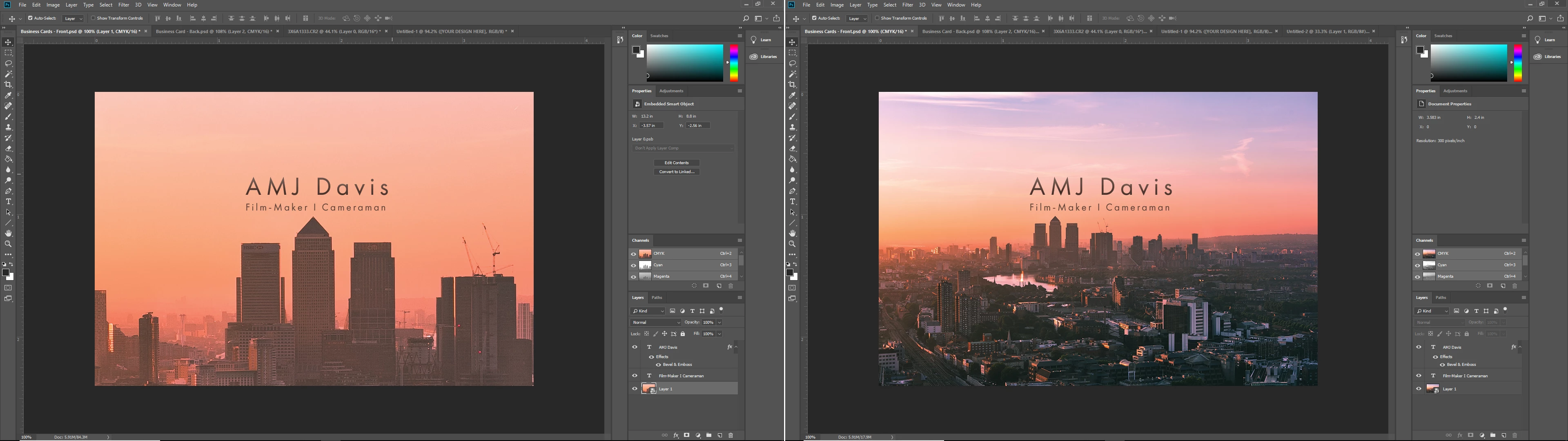1568x441 pixels.
Task: Click Create new group folder icon in left Layers panel
Action: (709, 436)
